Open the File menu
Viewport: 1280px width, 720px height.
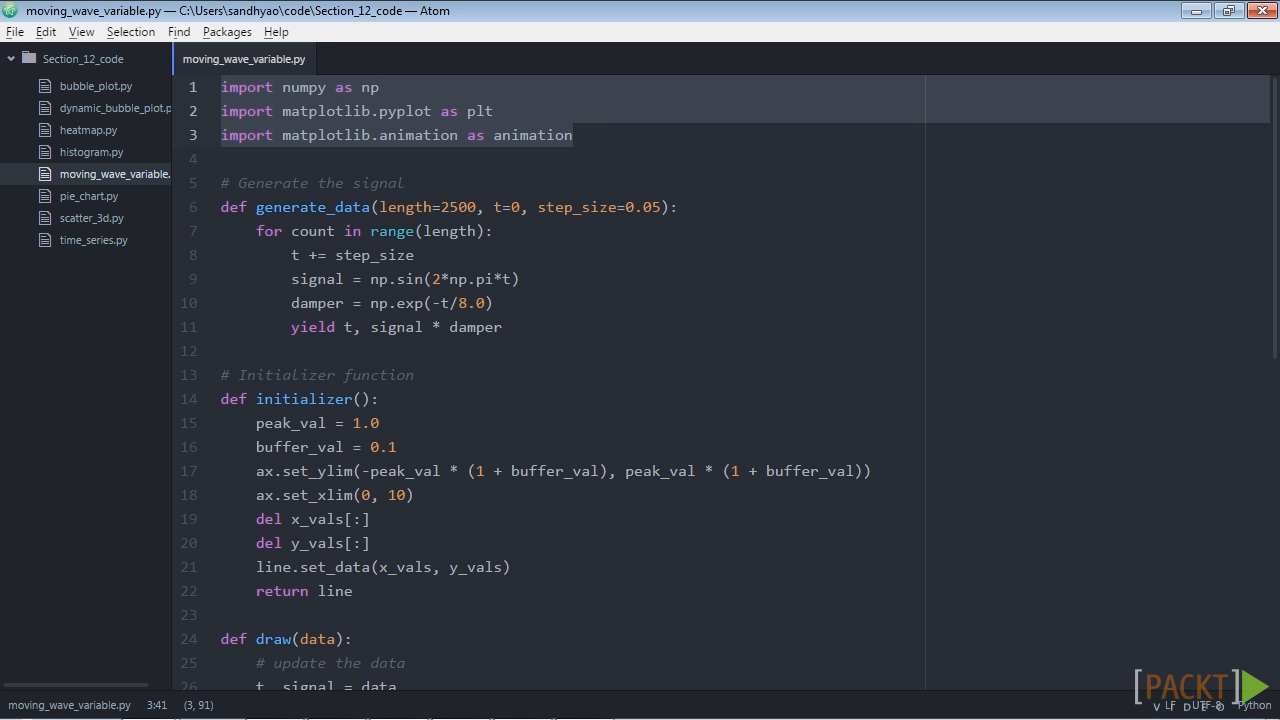point(15,32)
